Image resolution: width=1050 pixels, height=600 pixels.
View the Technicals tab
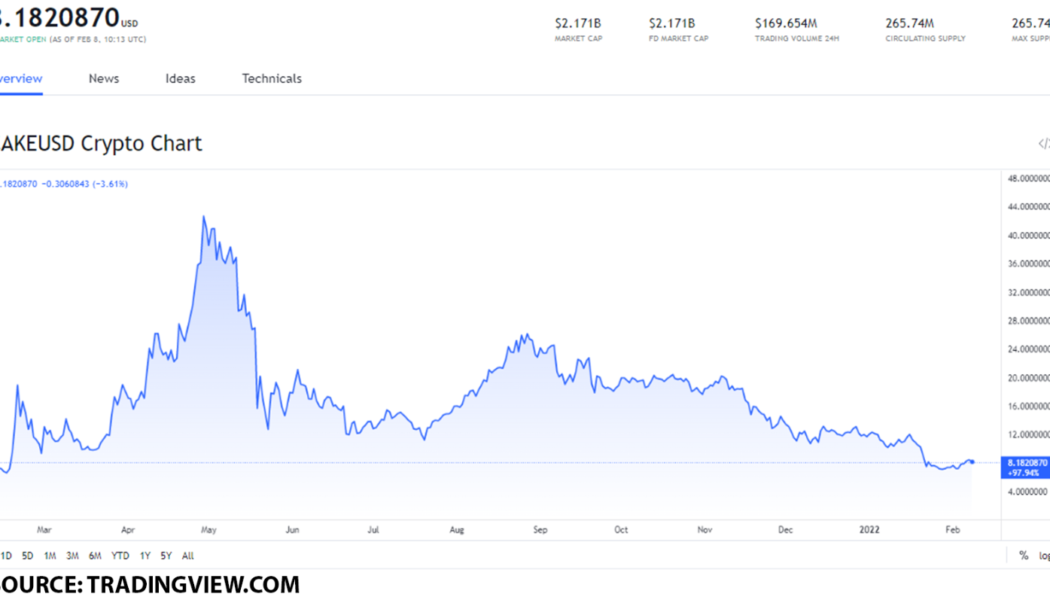pos(271,78)
